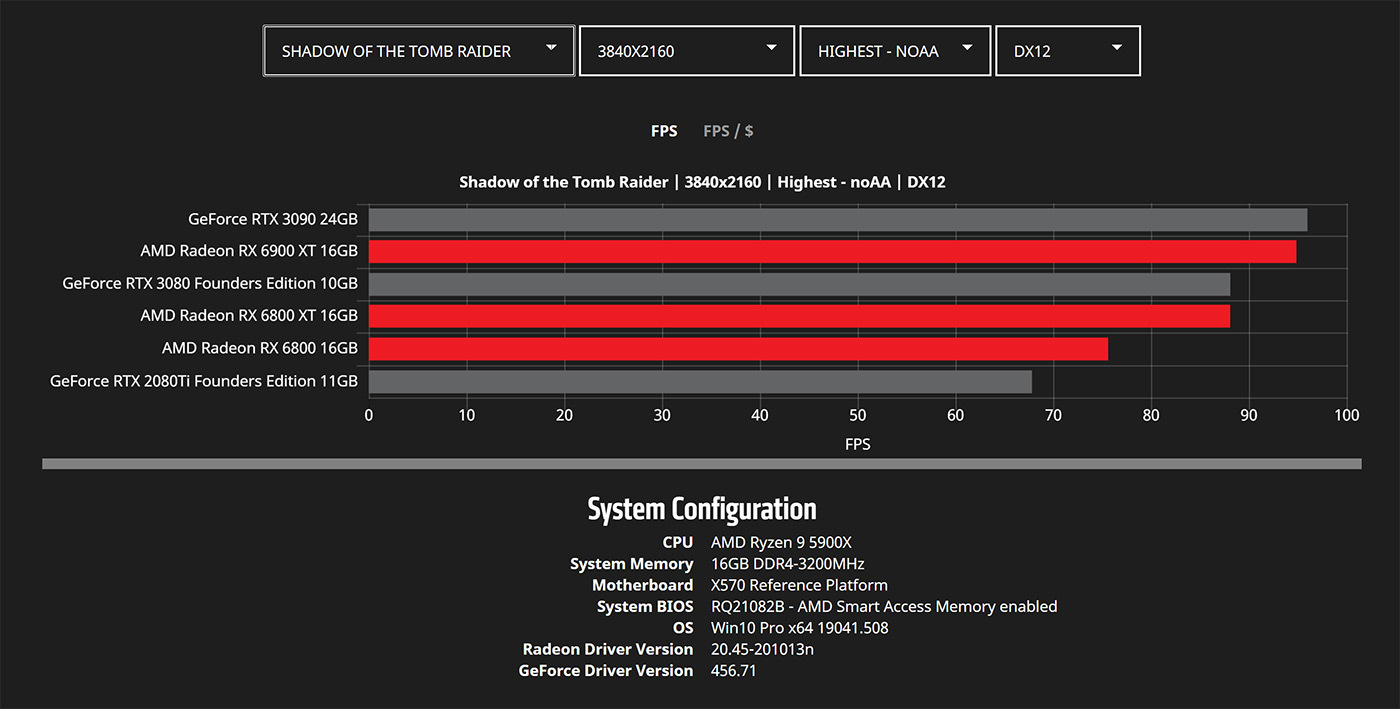Screen dimensions: 1400x709
Task: Open the DX12 API dropdown
Action: tap(1068, 51)
